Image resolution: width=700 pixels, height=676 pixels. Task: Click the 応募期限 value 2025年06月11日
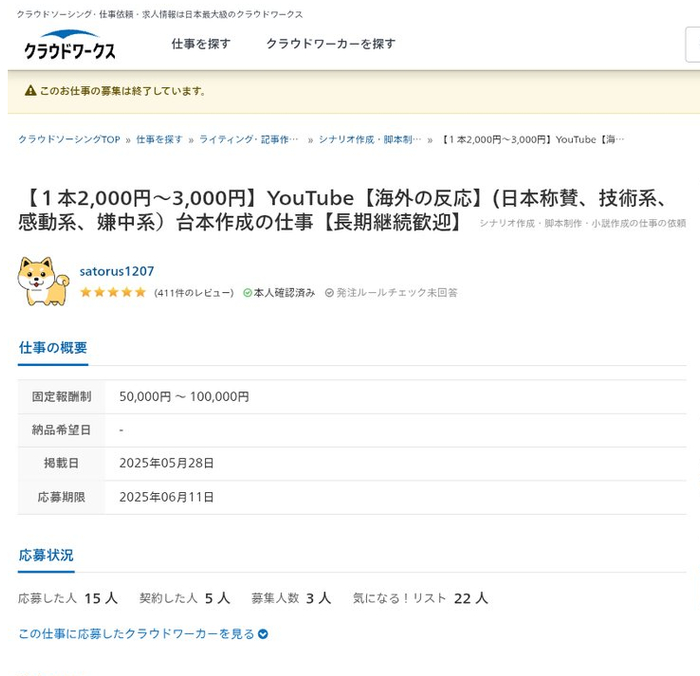166,497
